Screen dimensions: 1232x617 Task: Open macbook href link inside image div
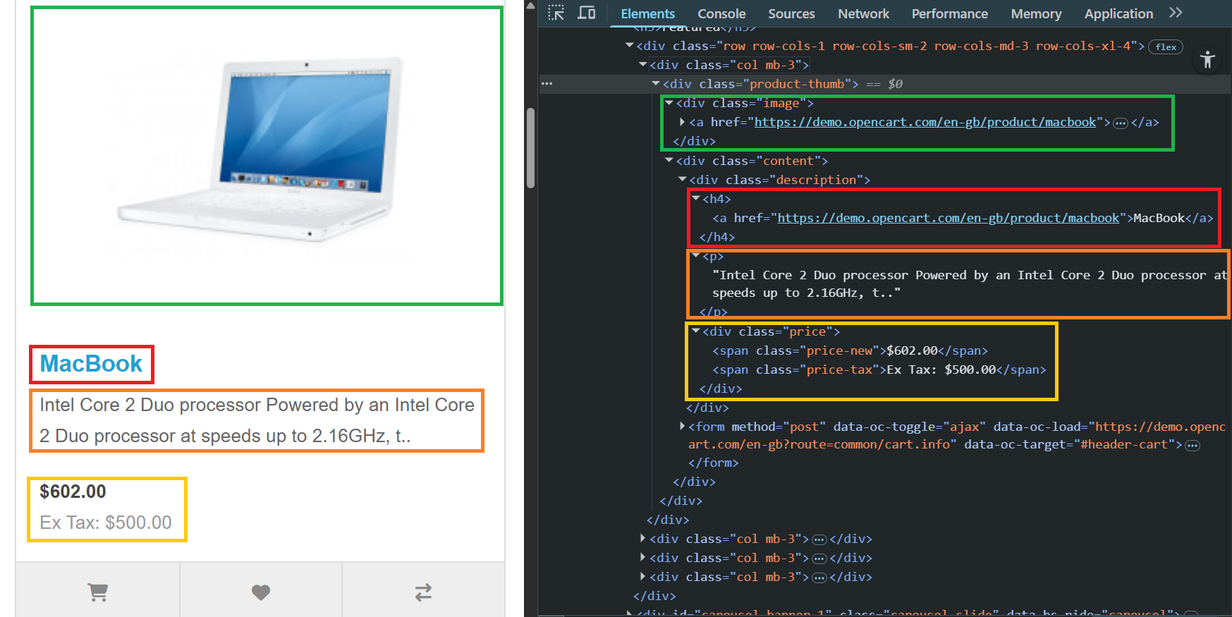point(925,122)
